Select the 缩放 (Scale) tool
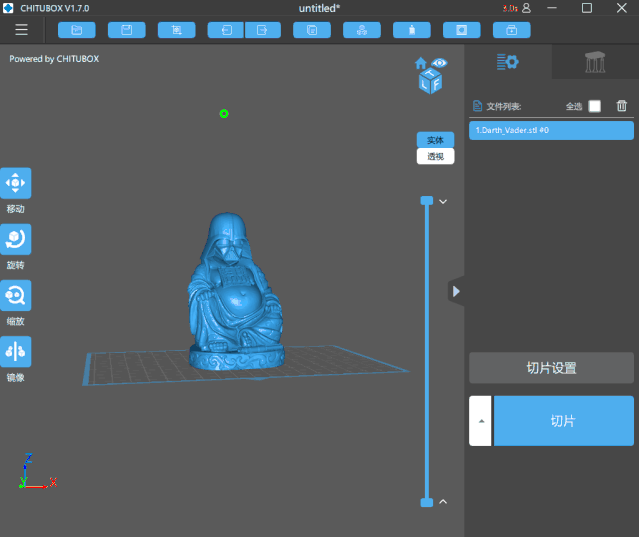Screen dimensions: 639x537 tap(16, 295)
